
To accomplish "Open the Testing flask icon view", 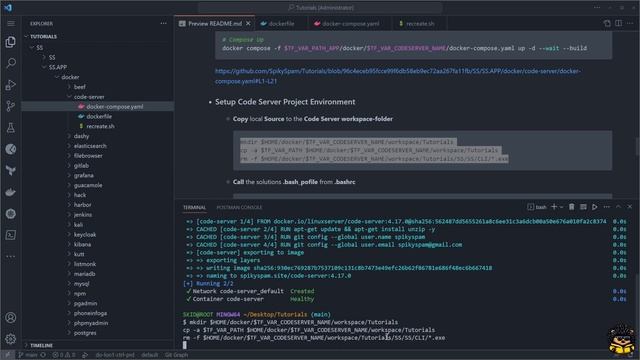I will click(x=11, y=128).
